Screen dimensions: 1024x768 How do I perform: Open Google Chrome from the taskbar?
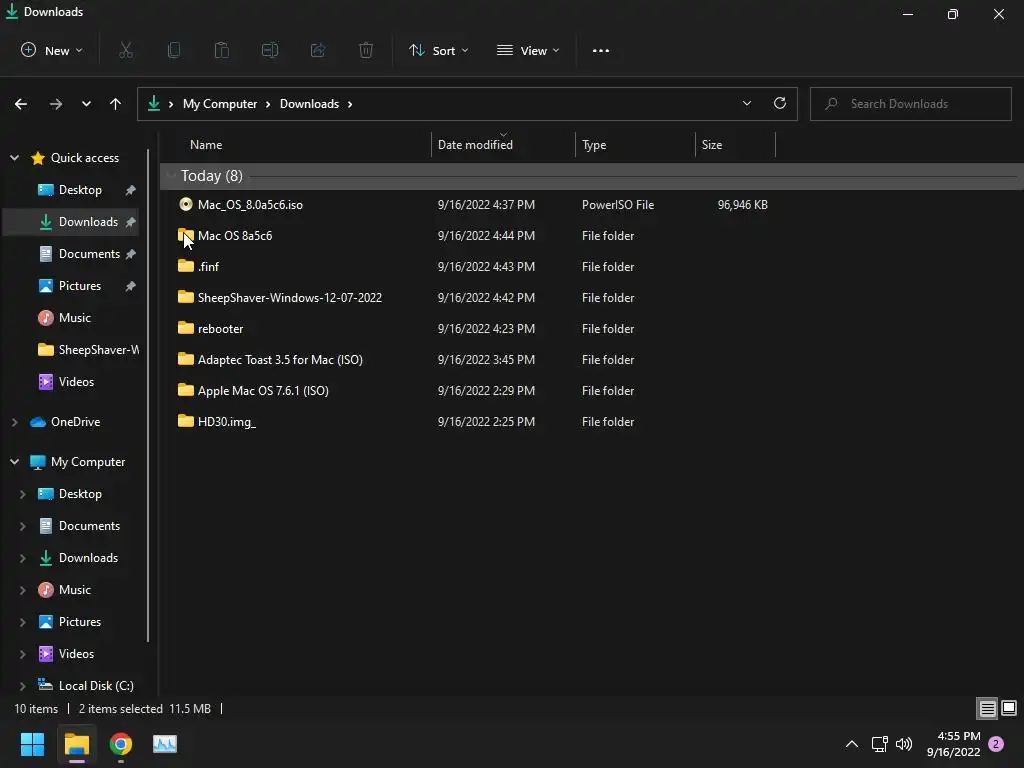pyautogui.click(x=121, y=744)
